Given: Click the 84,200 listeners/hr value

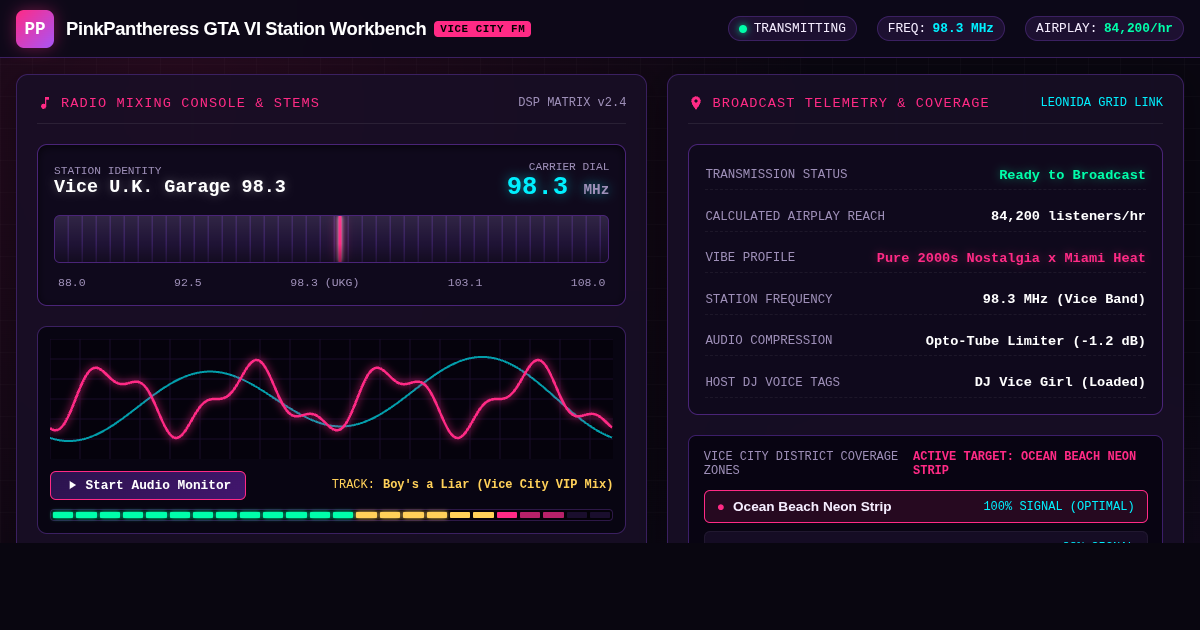Looking at the screenshot, I should (1068, 216).
